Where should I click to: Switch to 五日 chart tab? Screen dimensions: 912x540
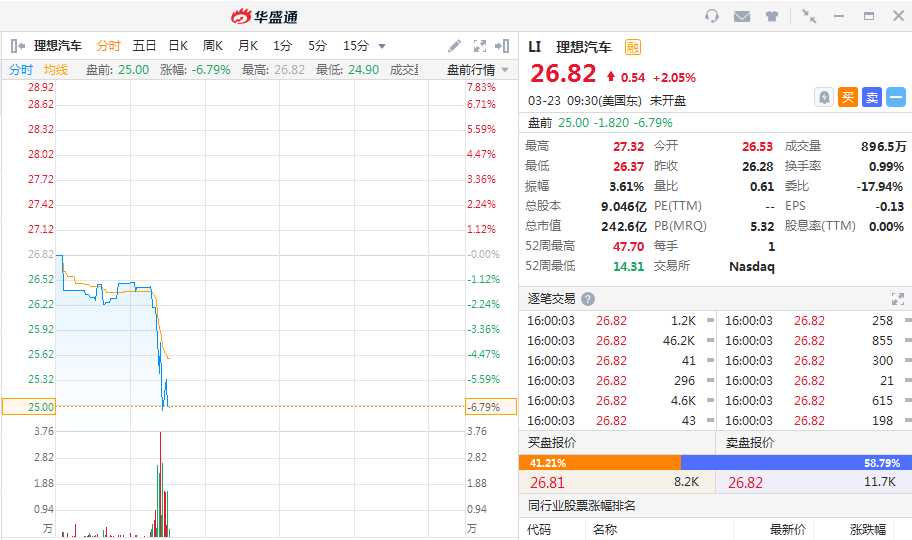click(x=144, y=45)
